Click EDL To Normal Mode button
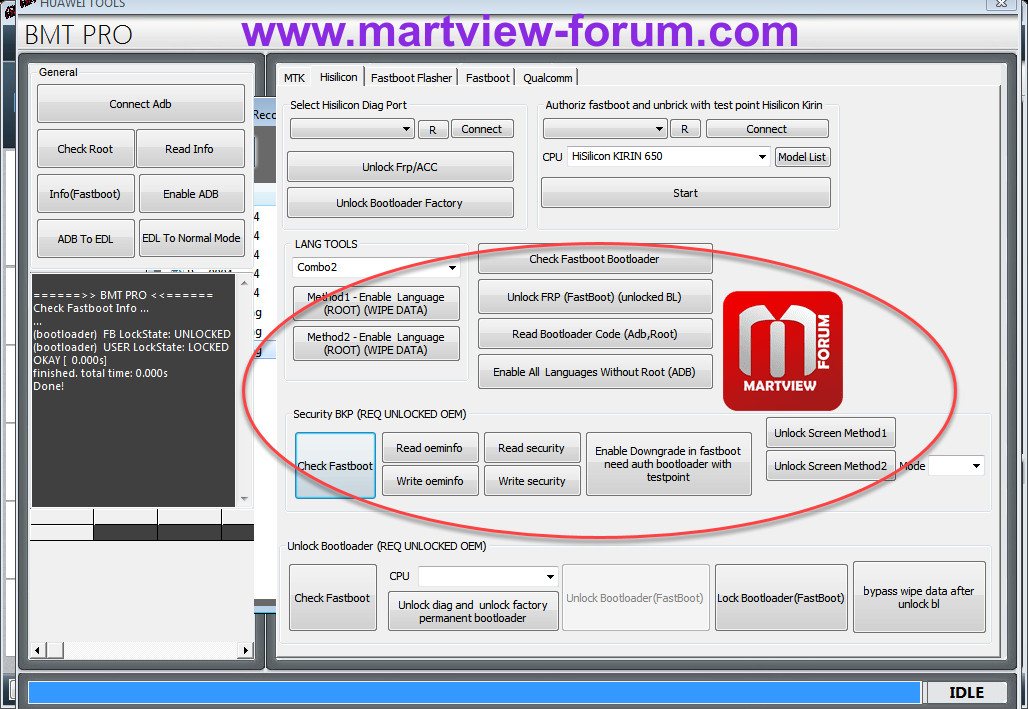 (x=191, y=238)
